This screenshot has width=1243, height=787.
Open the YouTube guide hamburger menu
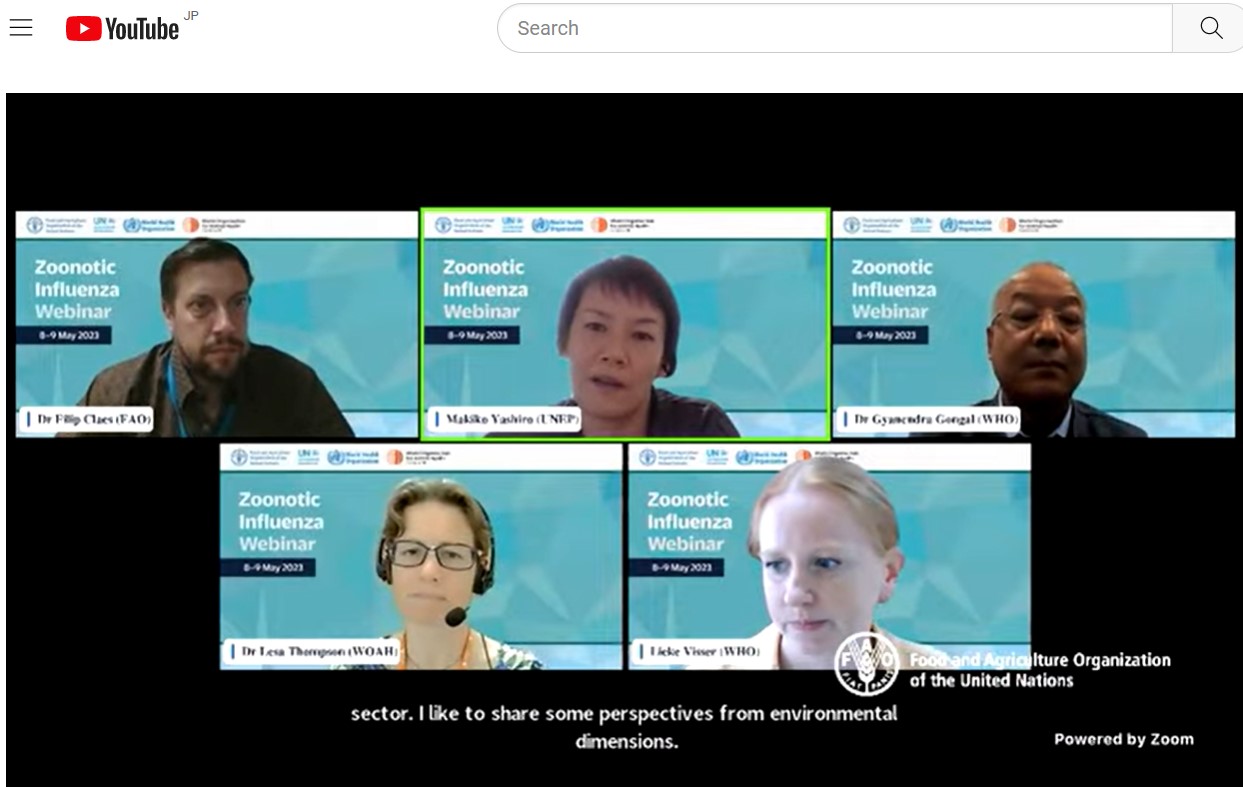(21, 28)
